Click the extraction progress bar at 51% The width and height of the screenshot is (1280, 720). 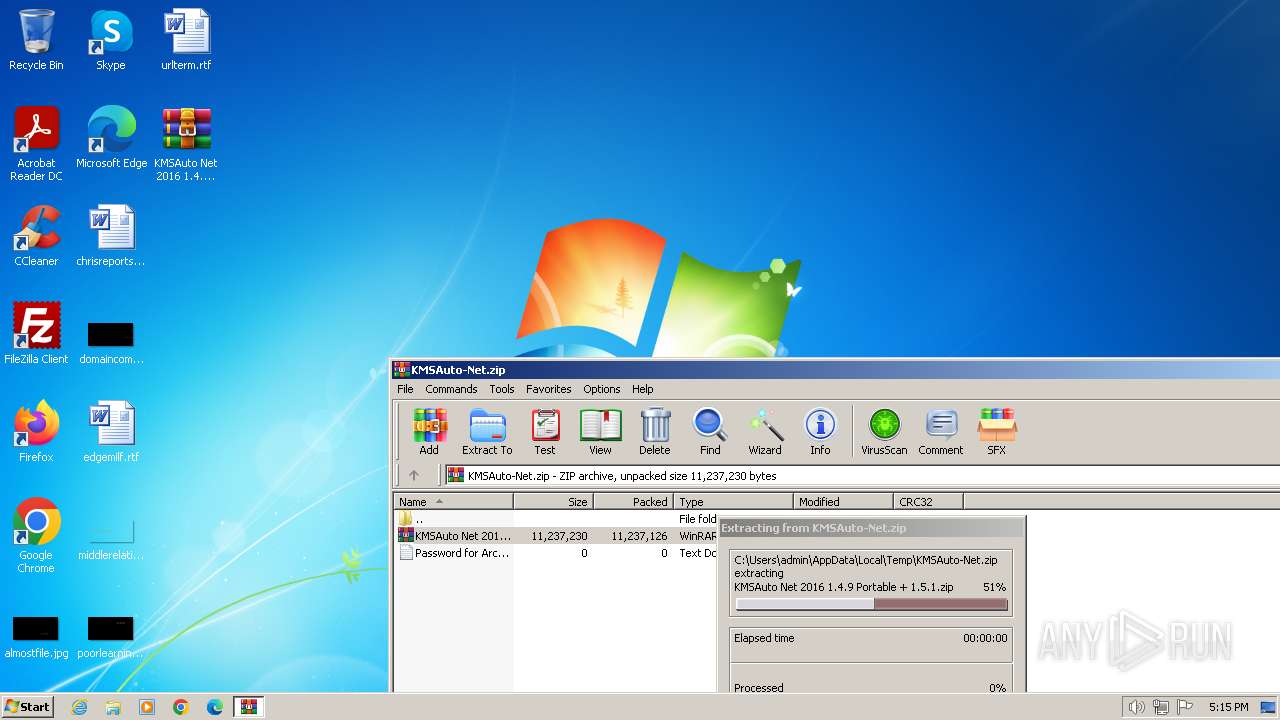click(871, 604)
